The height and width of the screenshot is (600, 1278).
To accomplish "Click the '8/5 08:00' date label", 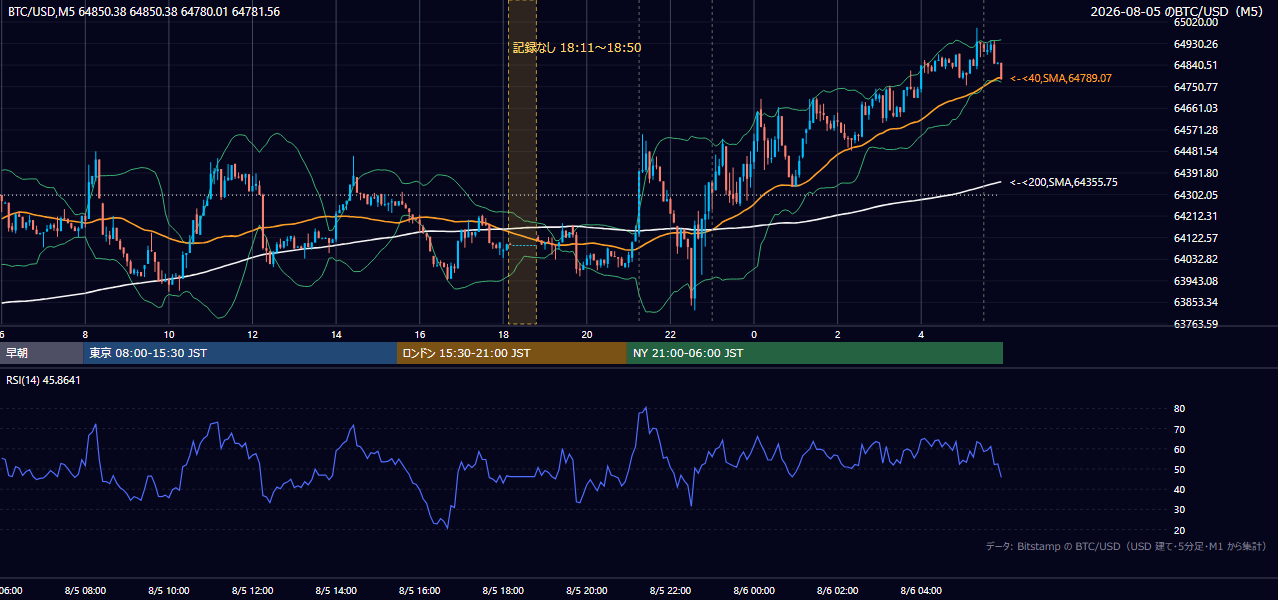I will click(x=85, y=591).
